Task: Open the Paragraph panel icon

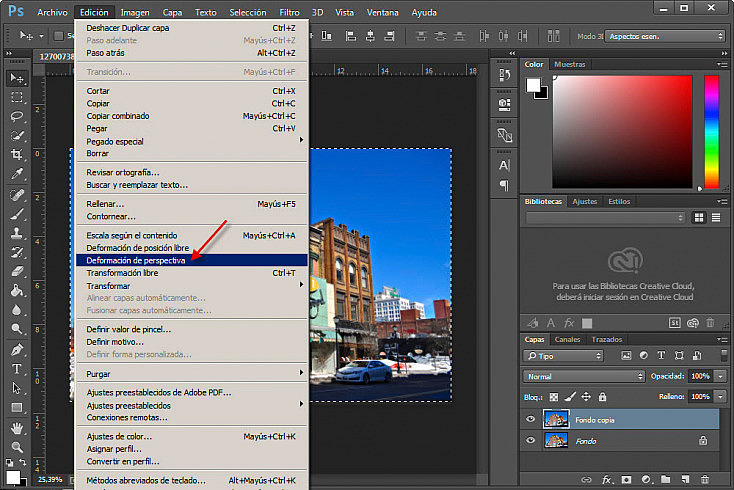Action: (504, 186)
